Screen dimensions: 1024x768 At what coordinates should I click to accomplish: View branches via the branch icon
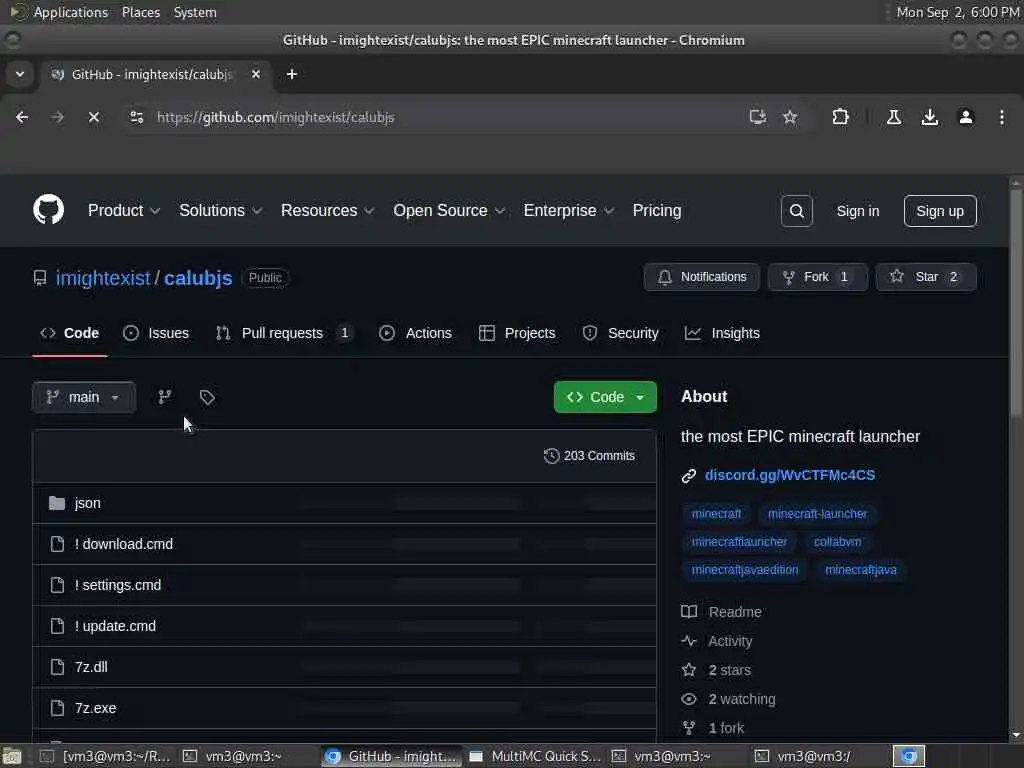(x=165, y=397)
